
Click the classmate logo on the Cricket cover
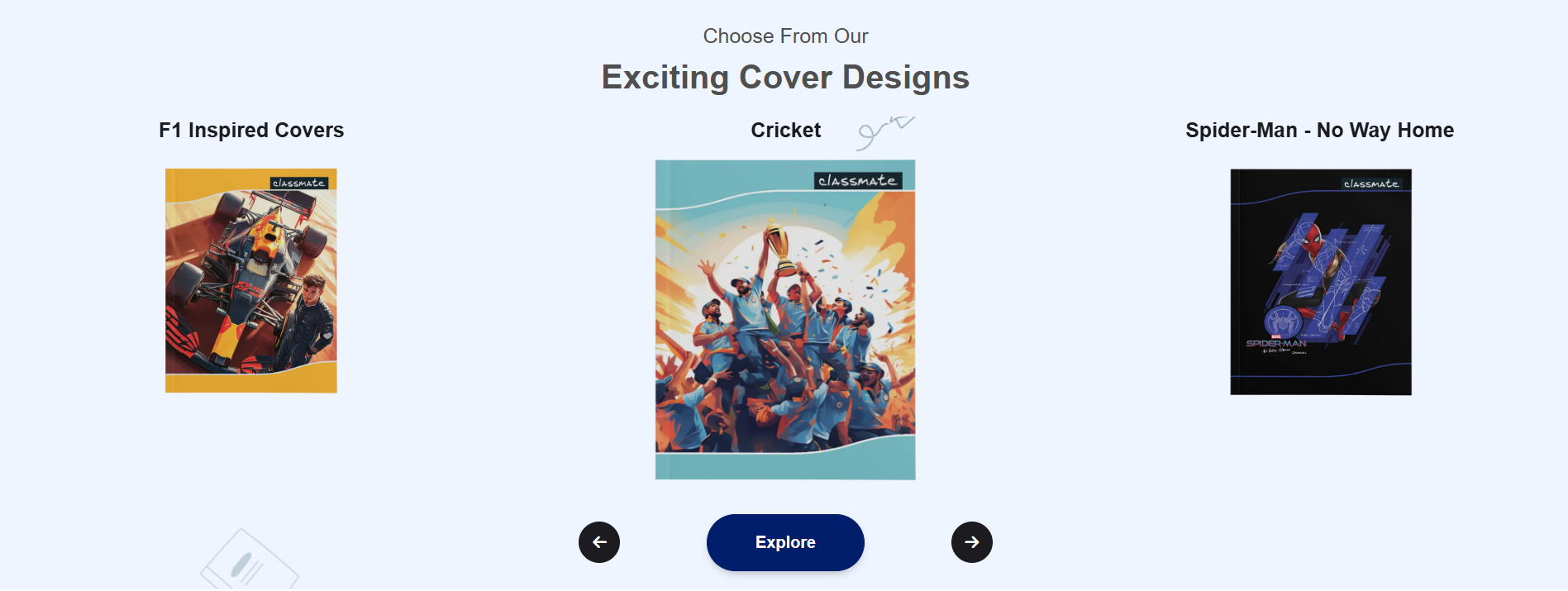click(x=858, y=180)
